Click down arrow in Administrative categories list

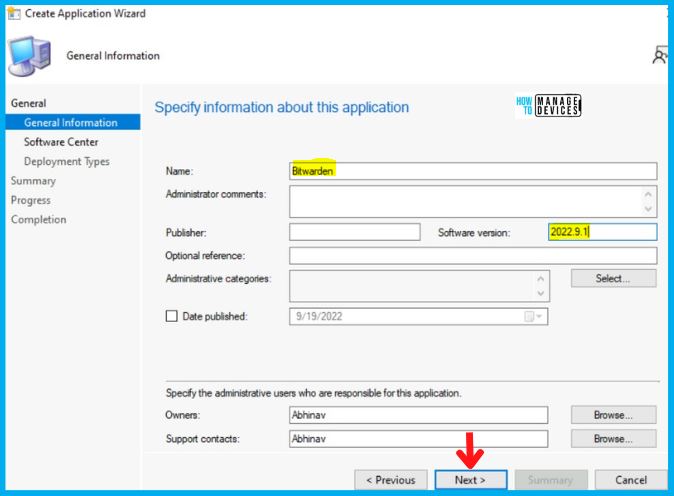pyautogui.click(x=541, y=294)
